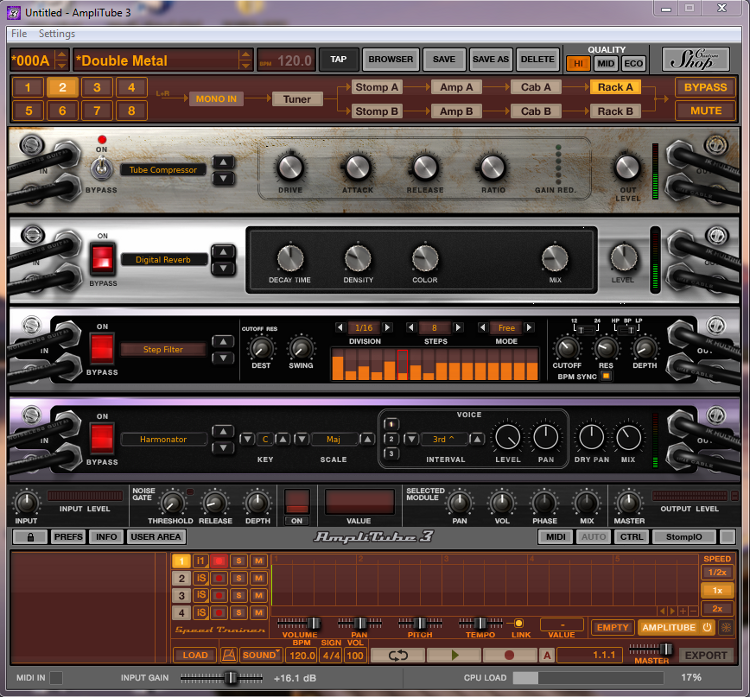Click the snowflake icon next to AMPLITUBE
This screenshot has height=697, width=750.
726,627
